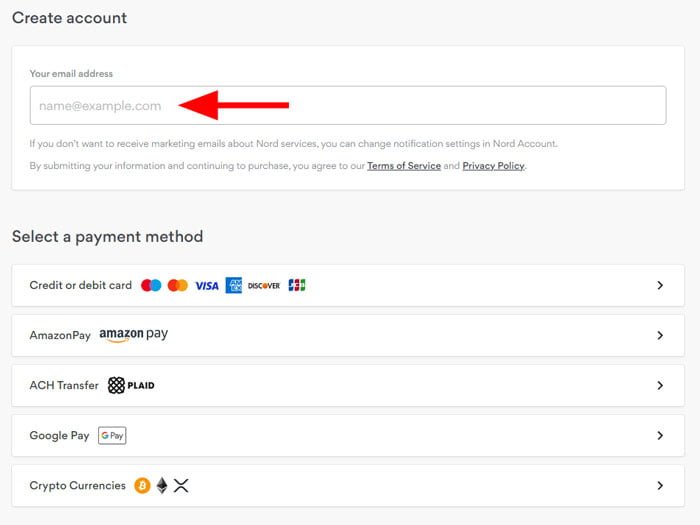Expand the Google Pay chevron
700x525 pixels.
(660, 435)
